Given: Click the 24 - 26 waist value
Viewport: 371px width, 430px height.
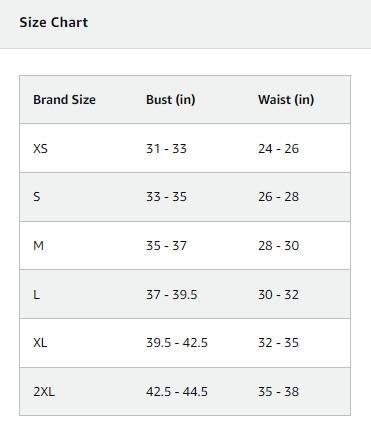Looking at the screenshot, I should tap(278, 148).
